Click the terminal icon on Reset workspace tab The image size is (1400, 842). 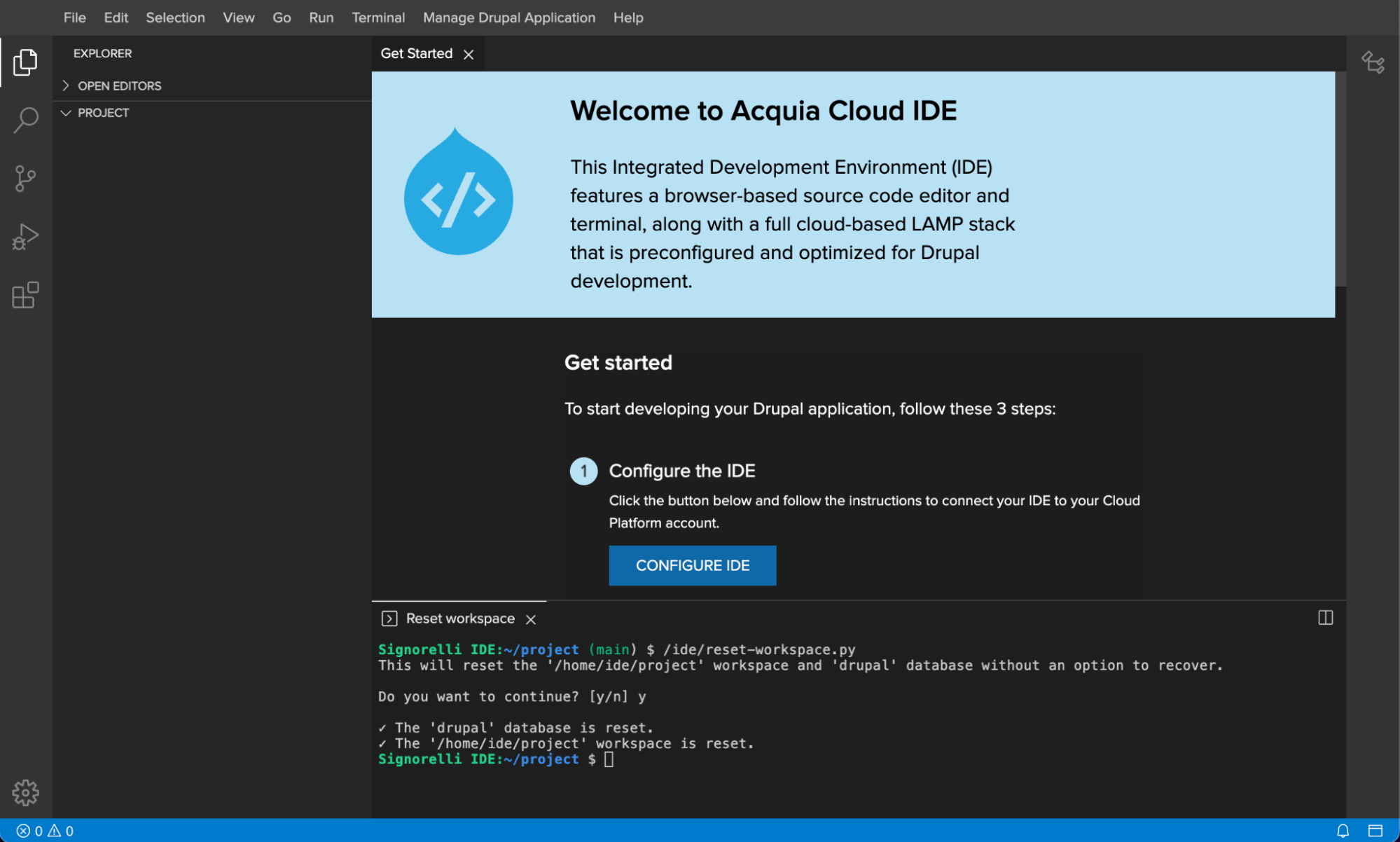389,619
